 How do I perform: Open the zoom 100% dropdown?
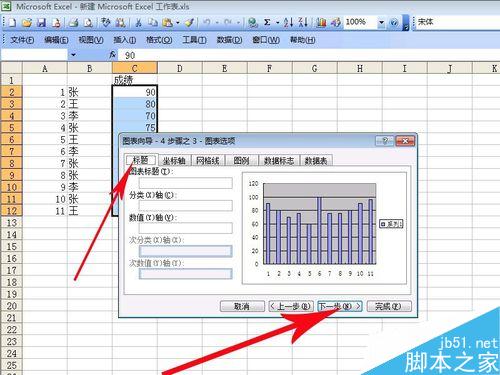(381, 23)
